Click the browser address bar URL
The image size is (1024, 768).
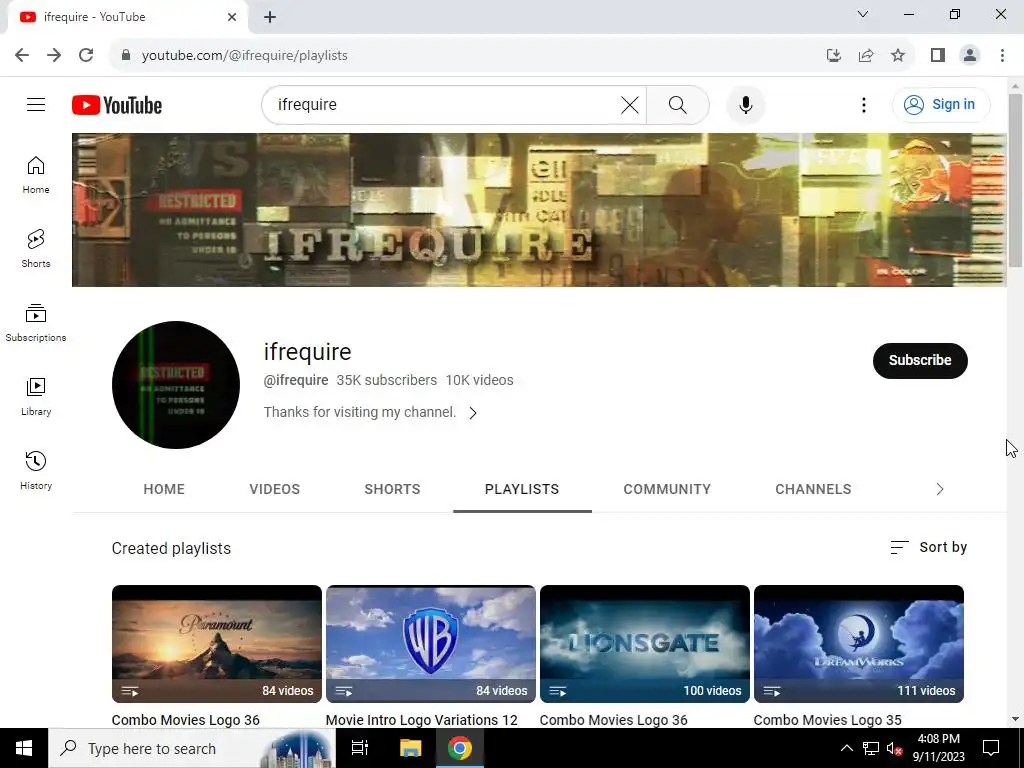[x=244, y=56]
